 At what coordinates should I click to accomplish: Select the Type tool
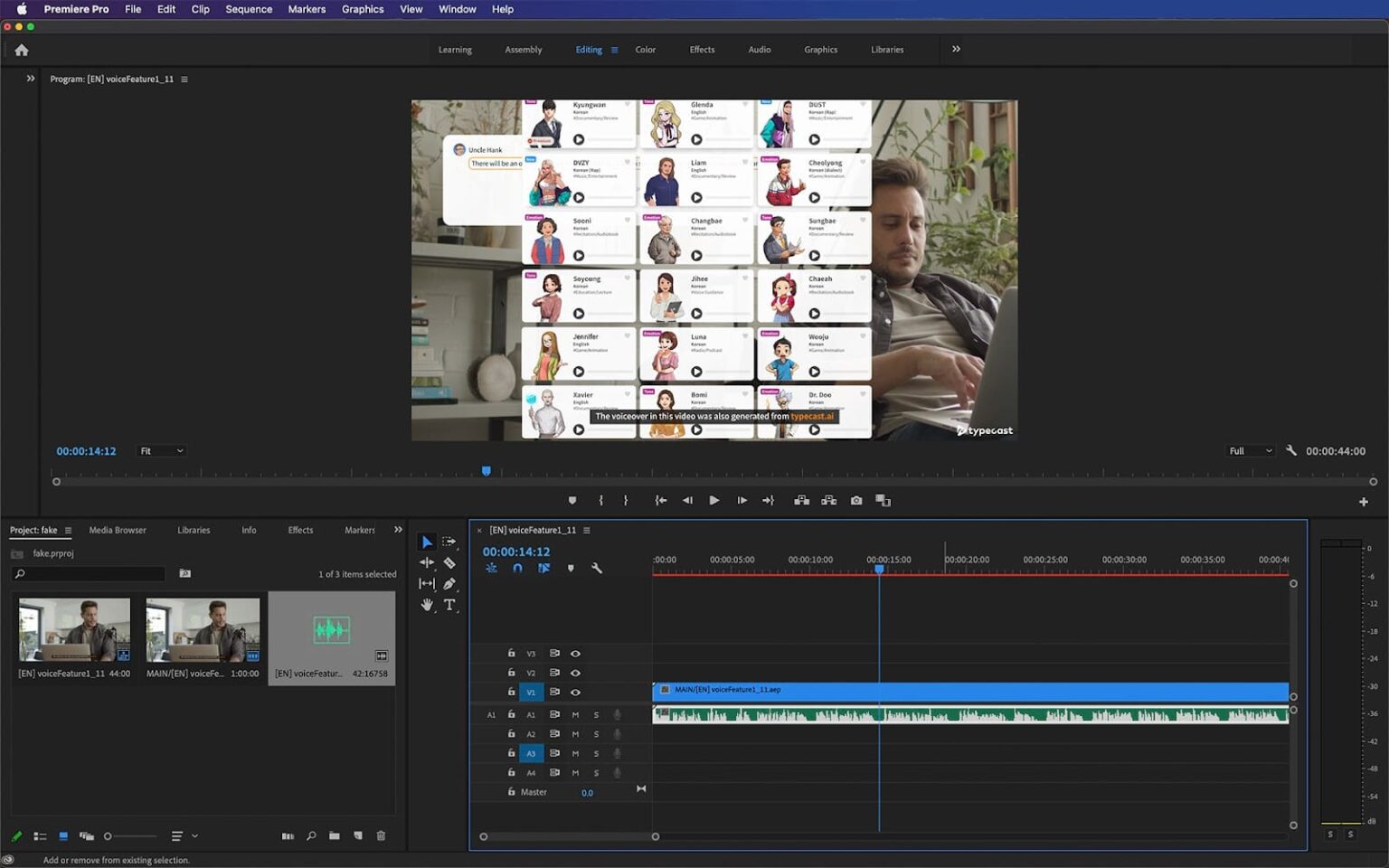point(449,605)
